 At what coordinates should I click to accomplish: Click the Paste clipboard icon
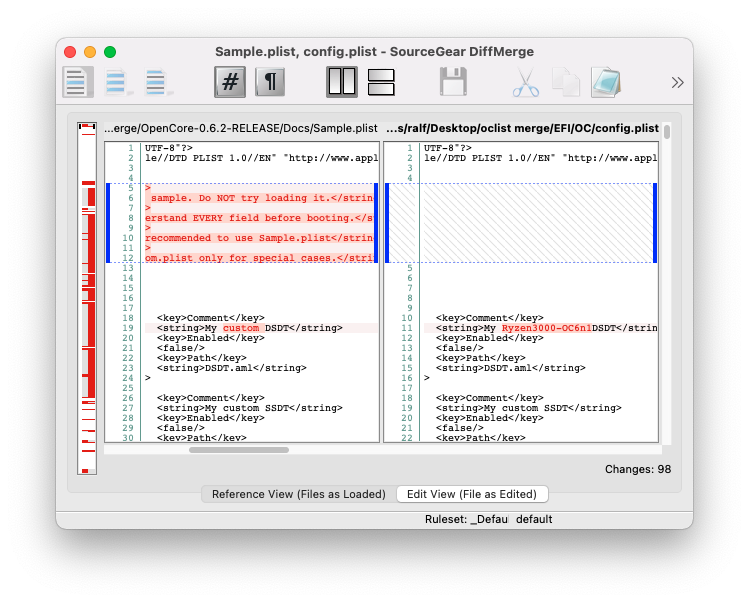coord(606,82)
